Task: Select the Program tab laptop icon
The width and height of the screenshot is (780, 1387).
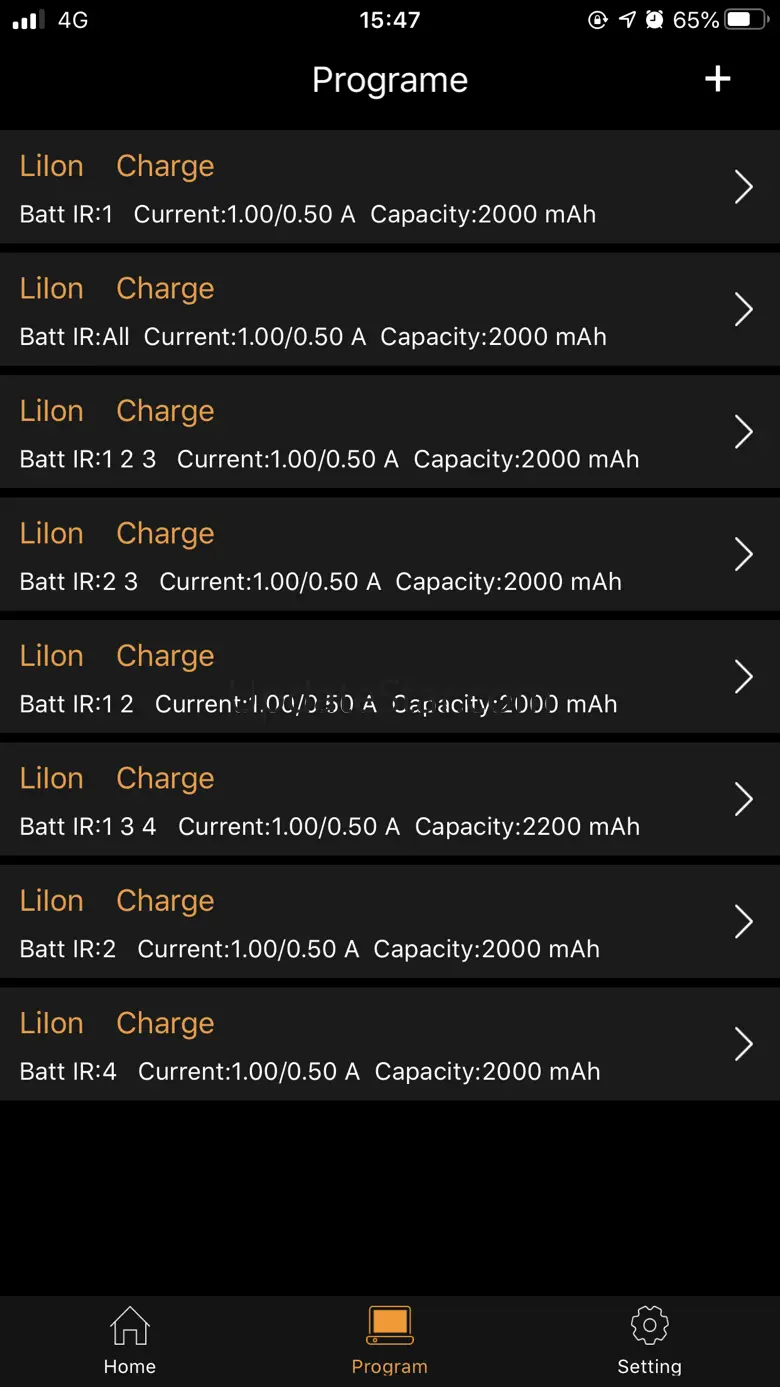Action: [390, 1325]
